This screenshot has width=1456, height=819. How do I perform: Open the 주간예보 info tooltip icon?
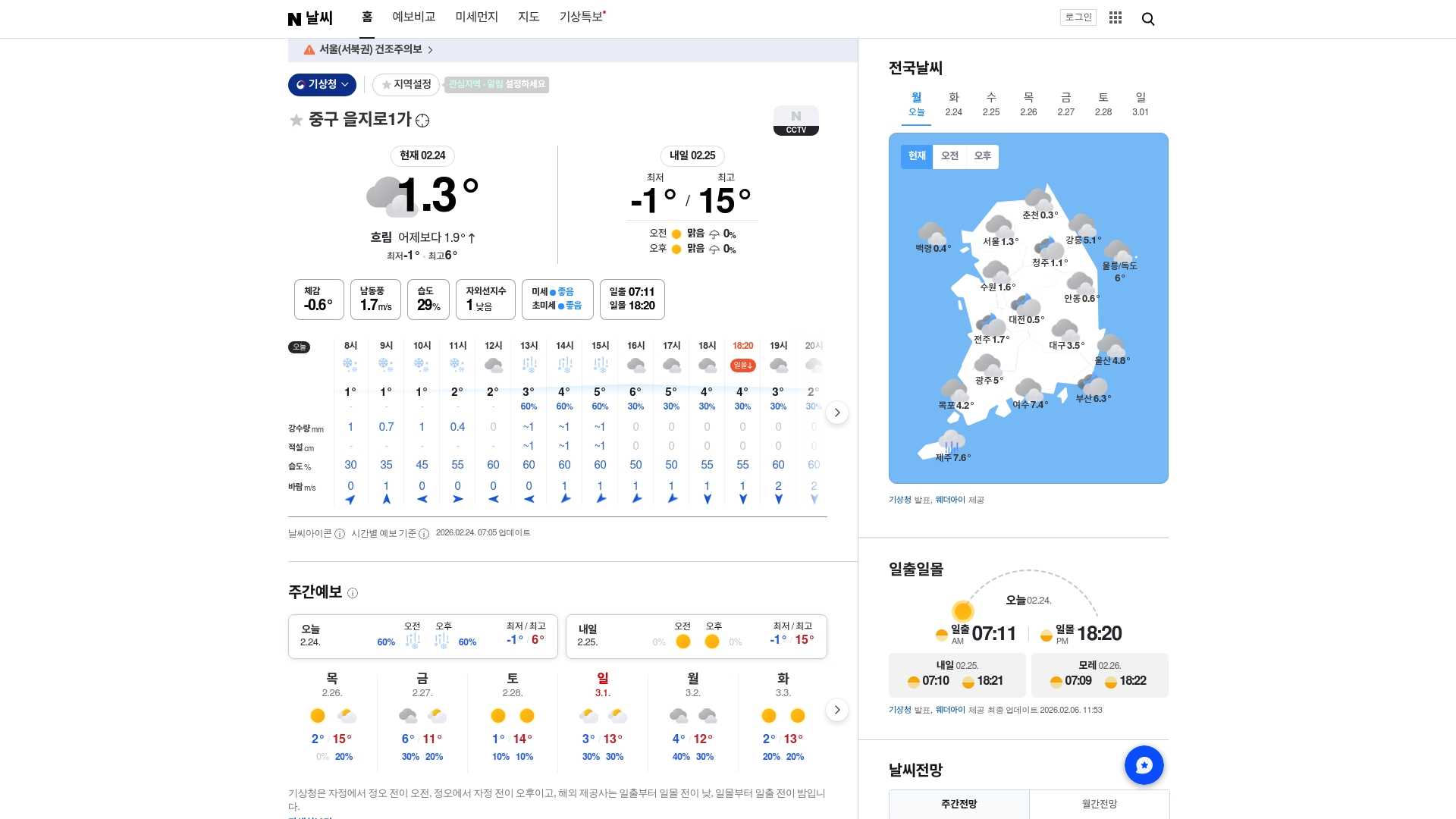pyautogui.click(x=351, y=592)
